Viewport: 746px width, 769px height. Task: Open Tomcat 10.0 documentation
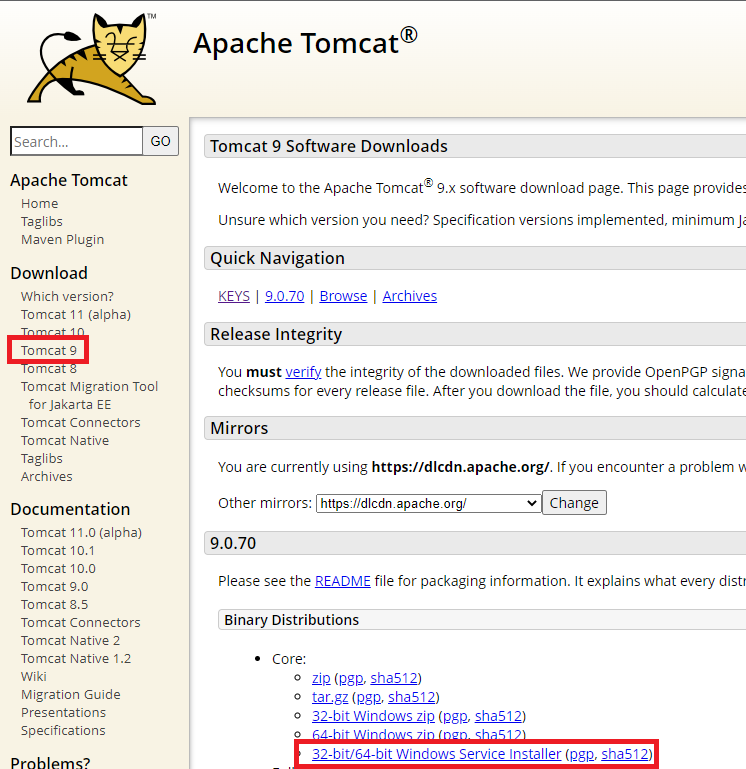pyautogui.click(x=58, y=568)
